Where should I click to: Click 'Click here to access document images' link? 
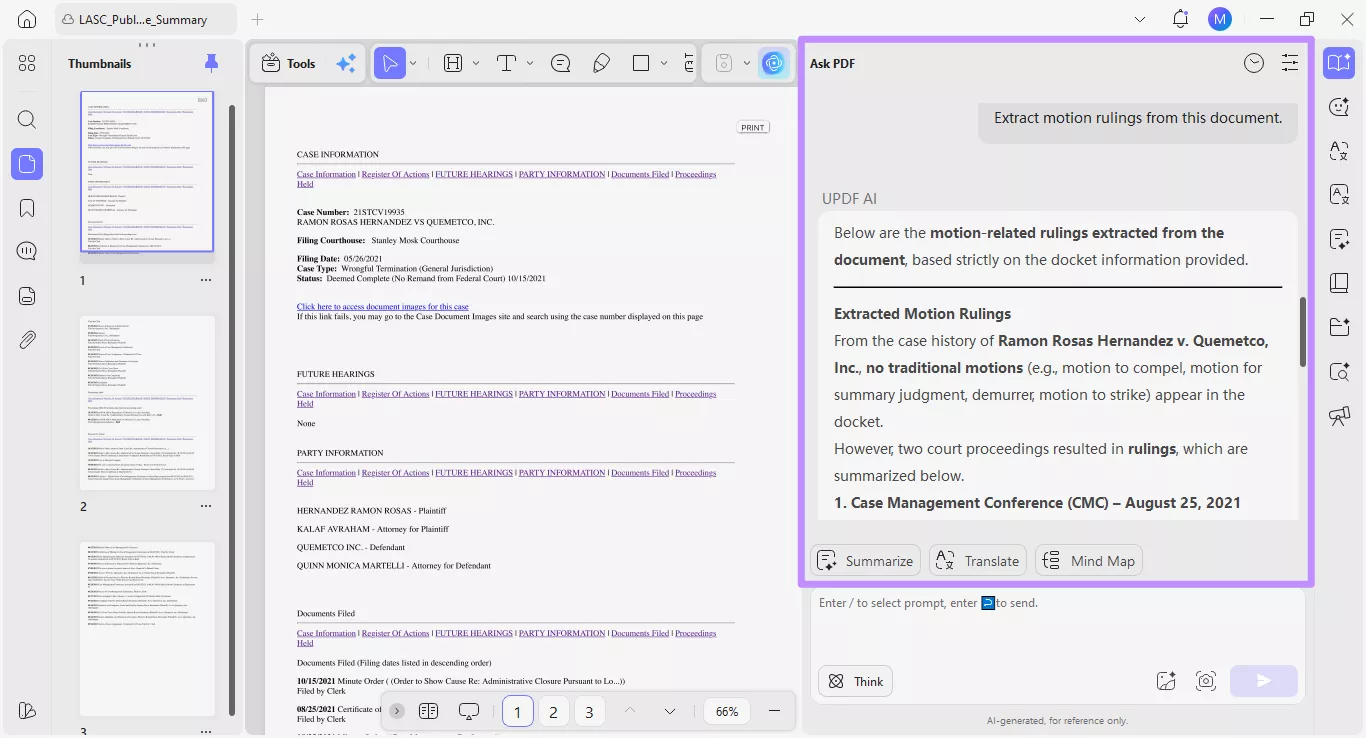(382, 306)
